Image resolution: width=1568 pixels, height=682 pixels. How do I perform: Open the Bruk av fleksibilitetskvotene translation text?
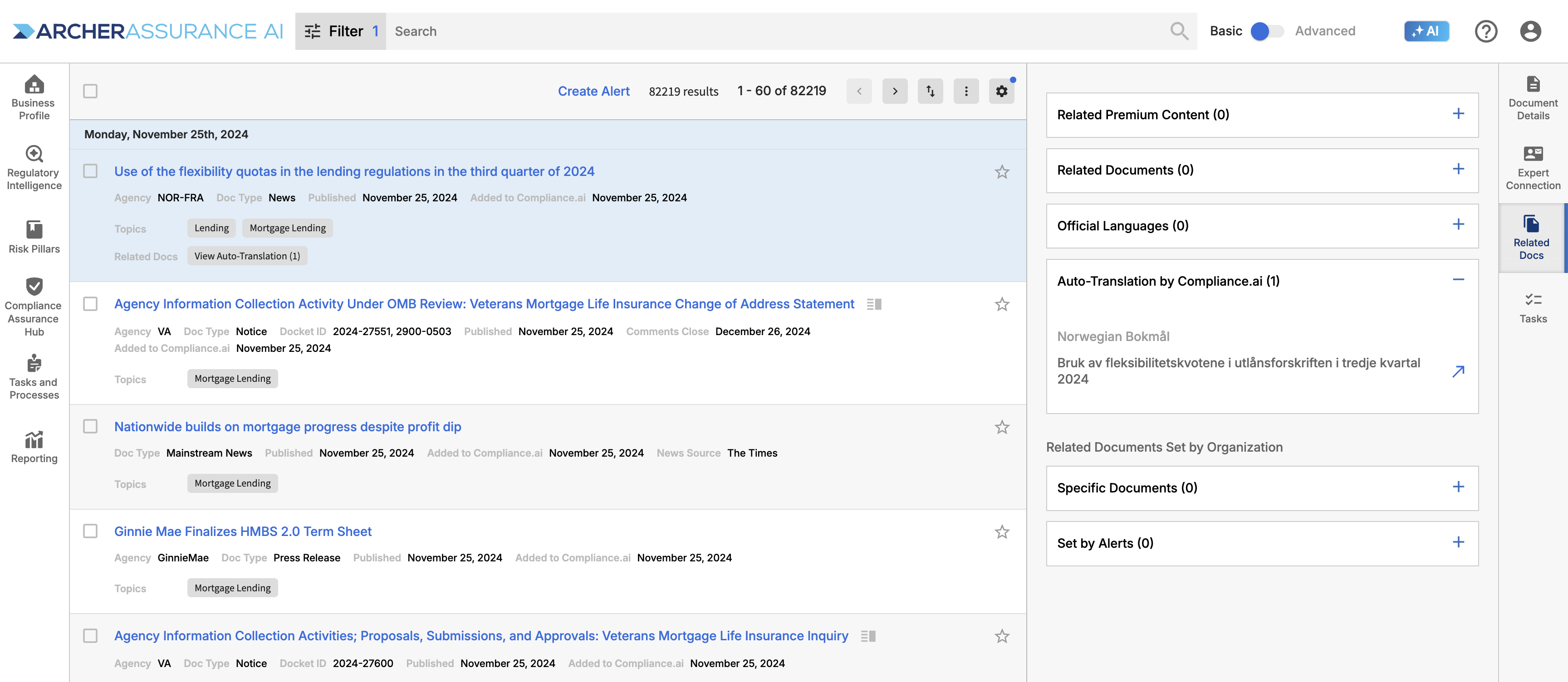click(x=1238, y=371)
